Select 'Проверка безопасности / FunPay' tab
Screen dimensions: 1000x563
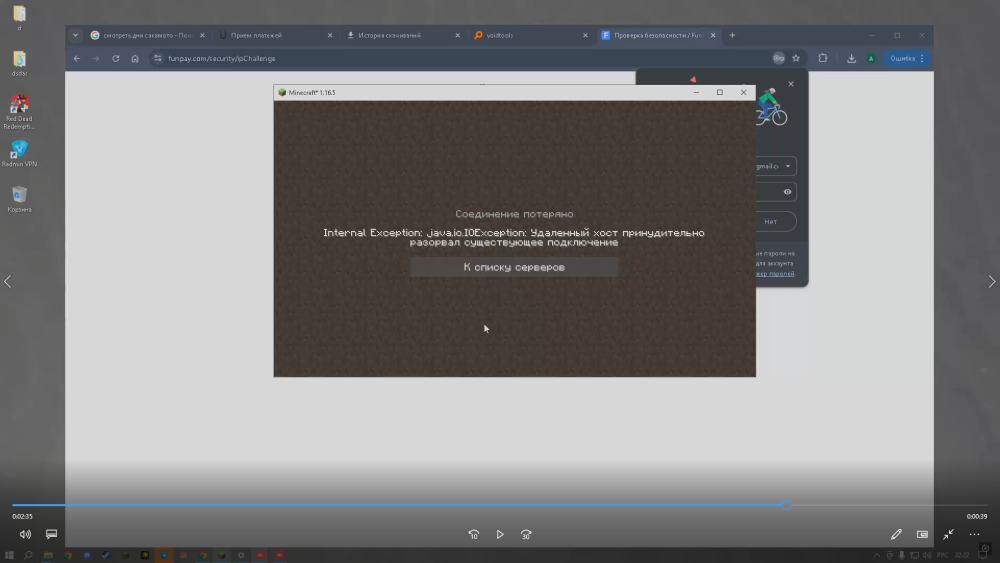(657, 35)
